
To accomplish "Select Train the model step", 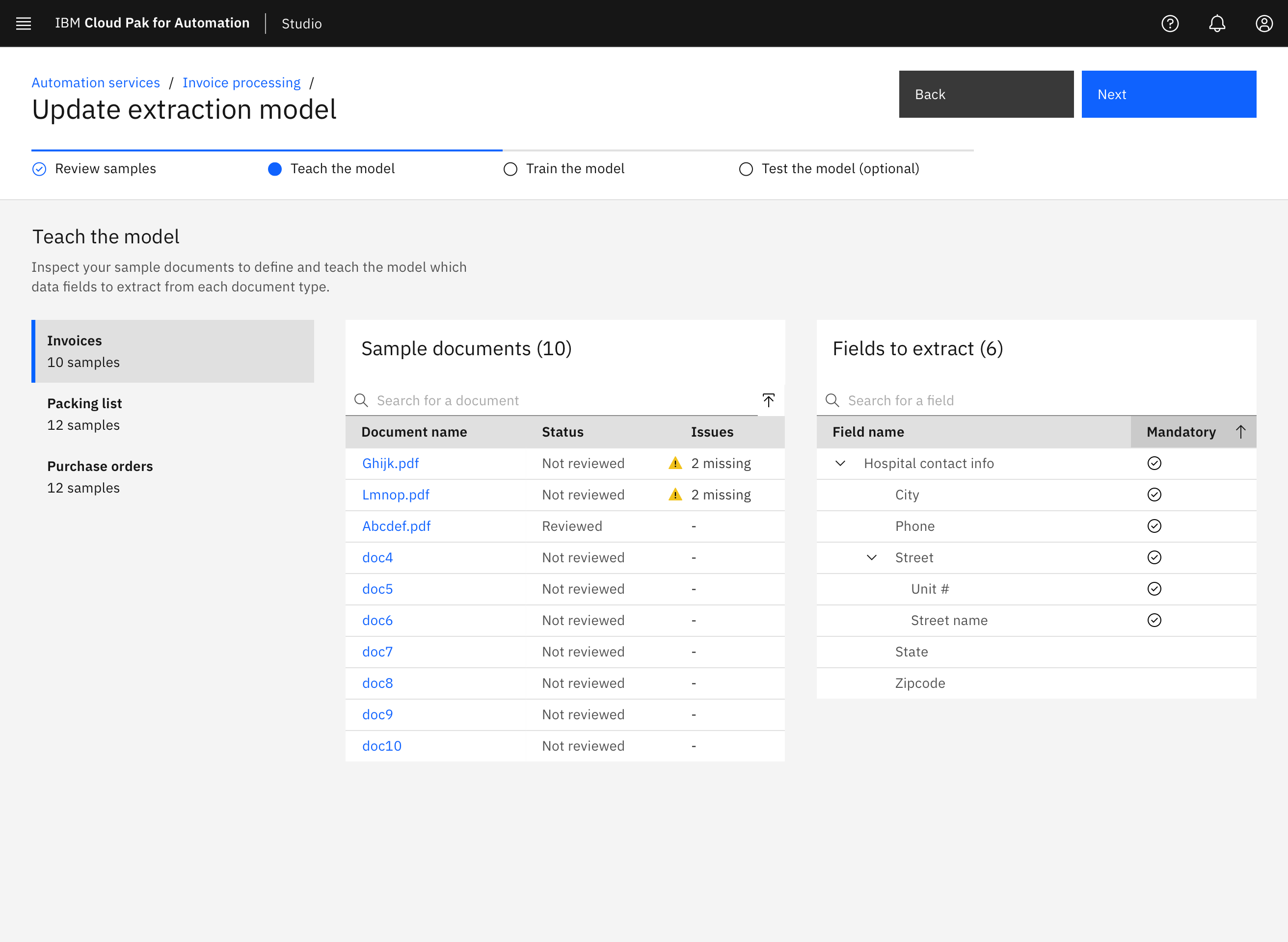I will pos(574,169).
